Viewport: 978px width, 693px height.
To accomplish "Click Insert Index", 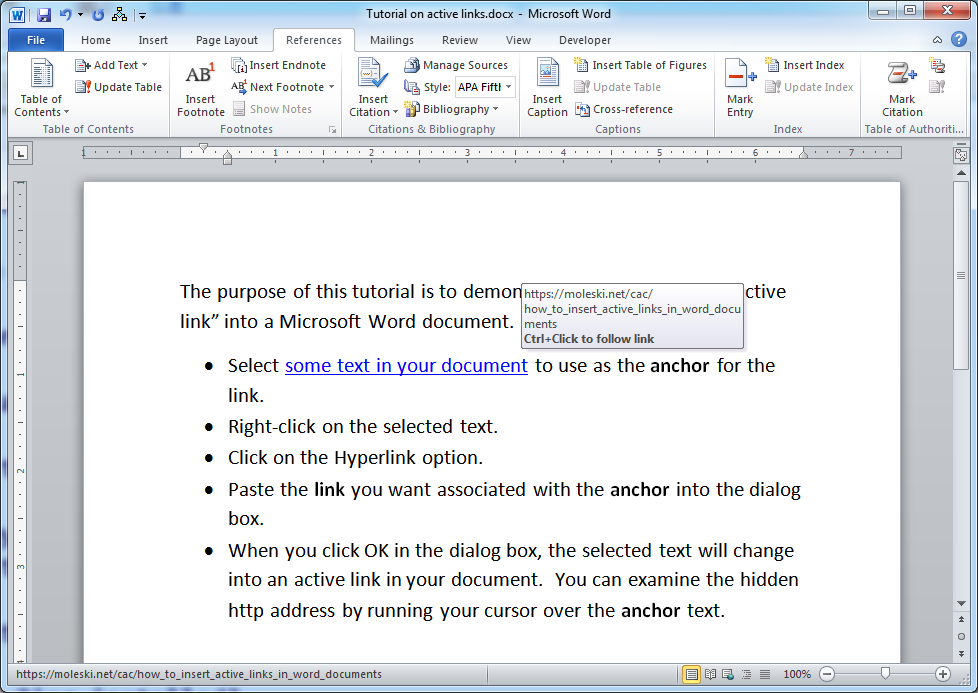I will (805, 65).
